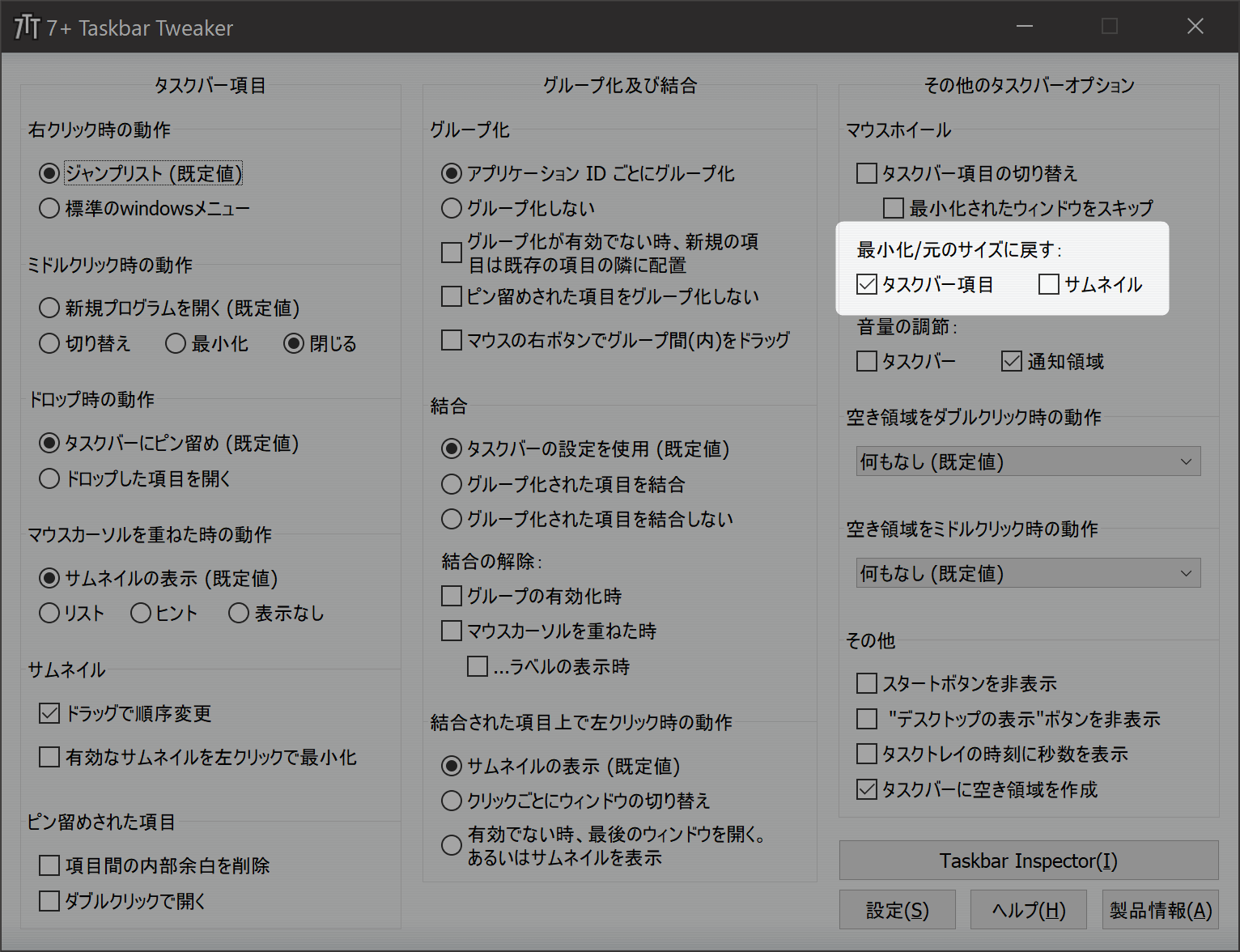Close the 7+ Taskbar Tweaker window

(1195, 27)
